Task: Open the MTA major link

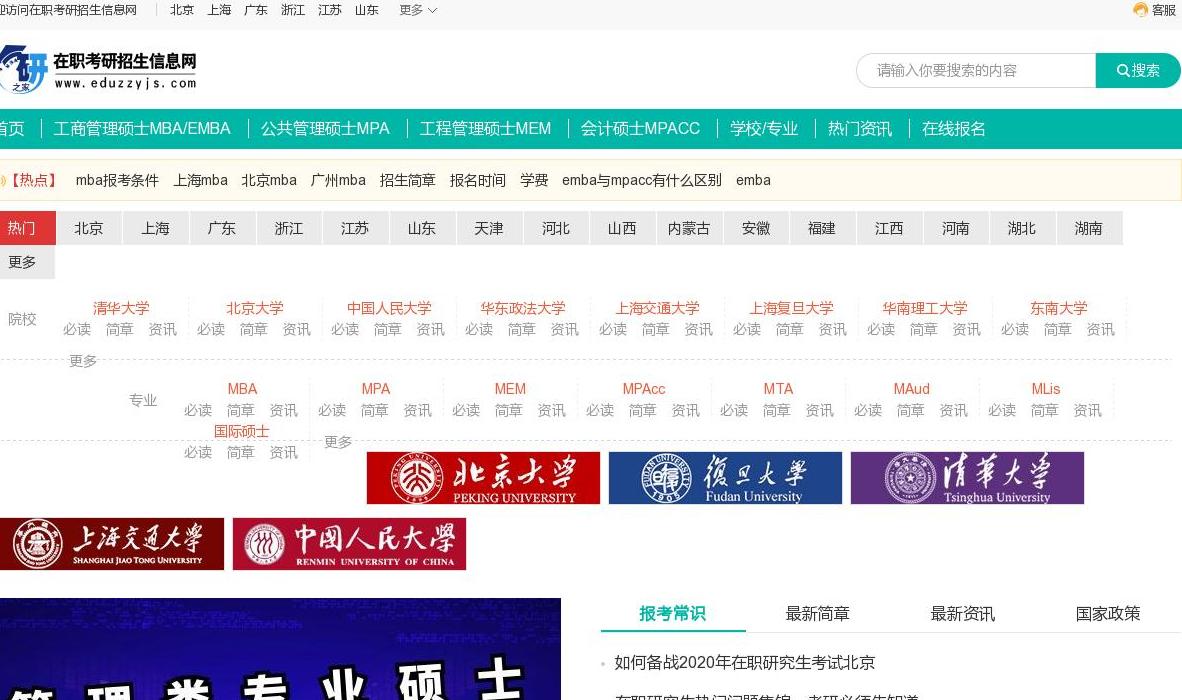Action: pos(778,389)
